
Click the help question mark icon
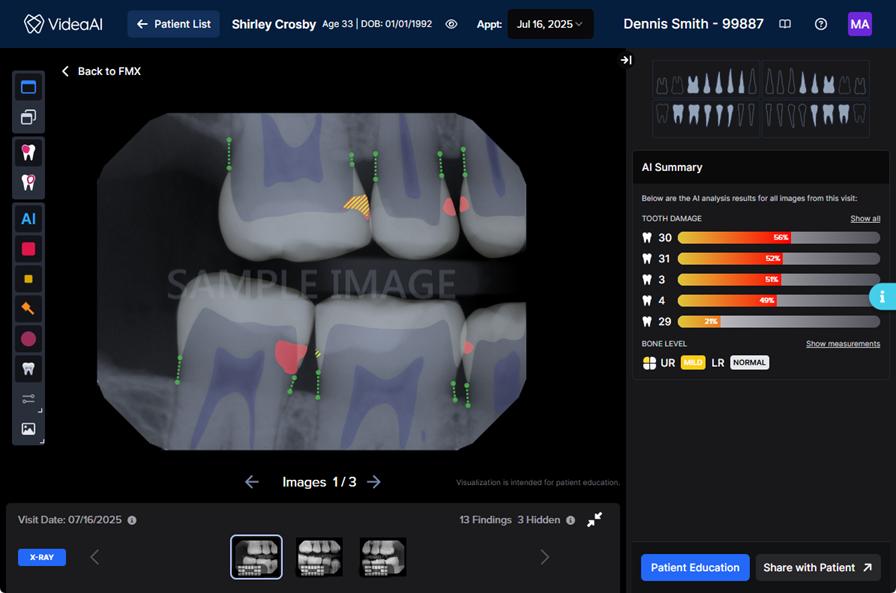(821, 24)
